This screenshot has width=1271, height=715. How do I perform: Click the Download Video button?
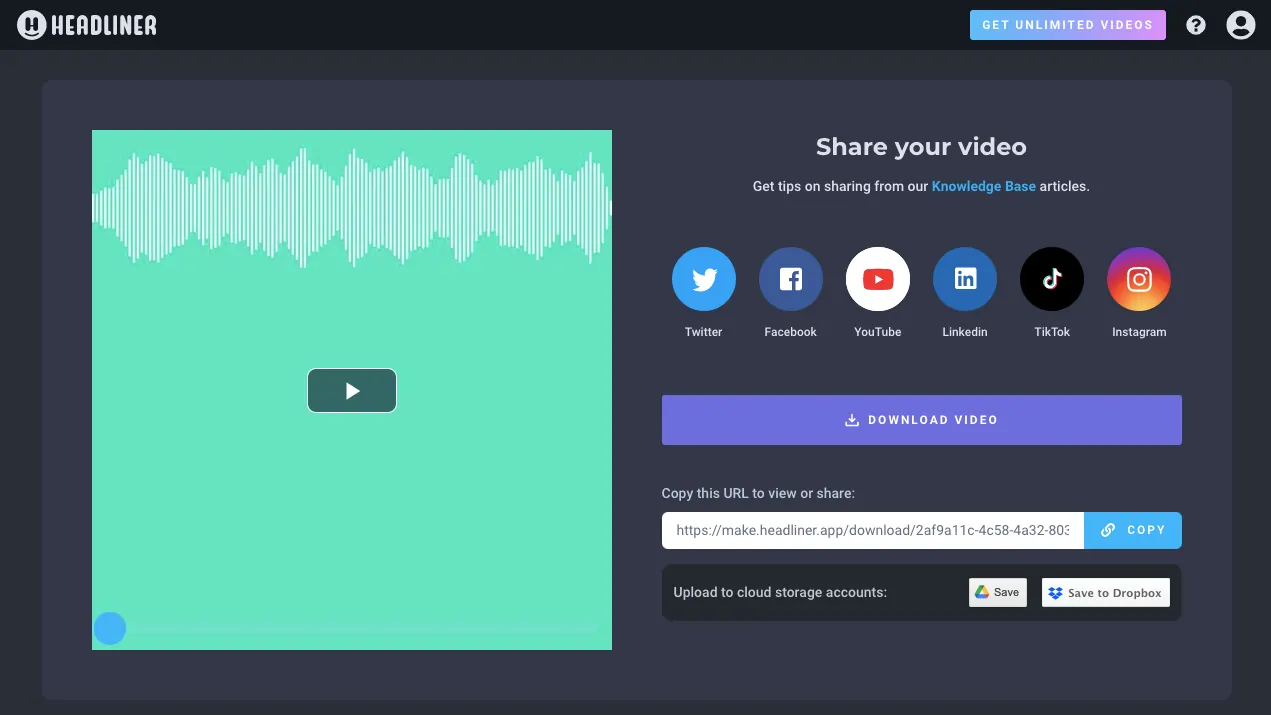922,420
